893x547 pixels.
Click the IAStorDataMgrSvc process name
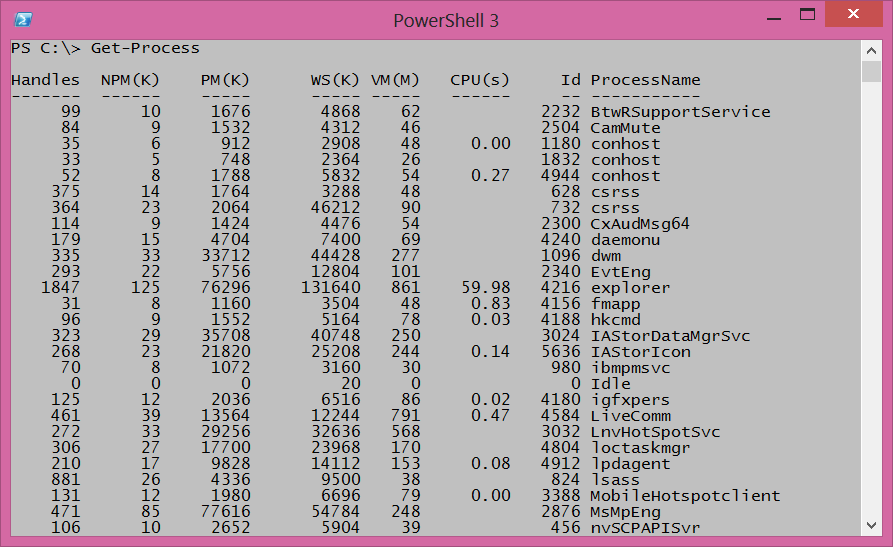click(670, 336)
